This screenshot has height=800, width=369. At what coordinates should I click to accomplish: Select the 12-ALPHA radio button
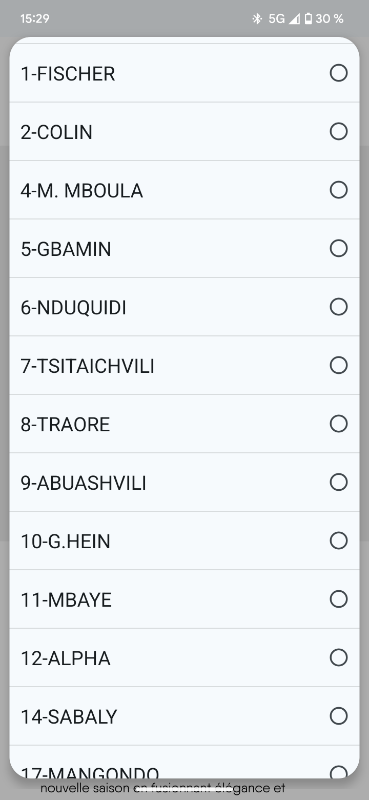(338, 658)
